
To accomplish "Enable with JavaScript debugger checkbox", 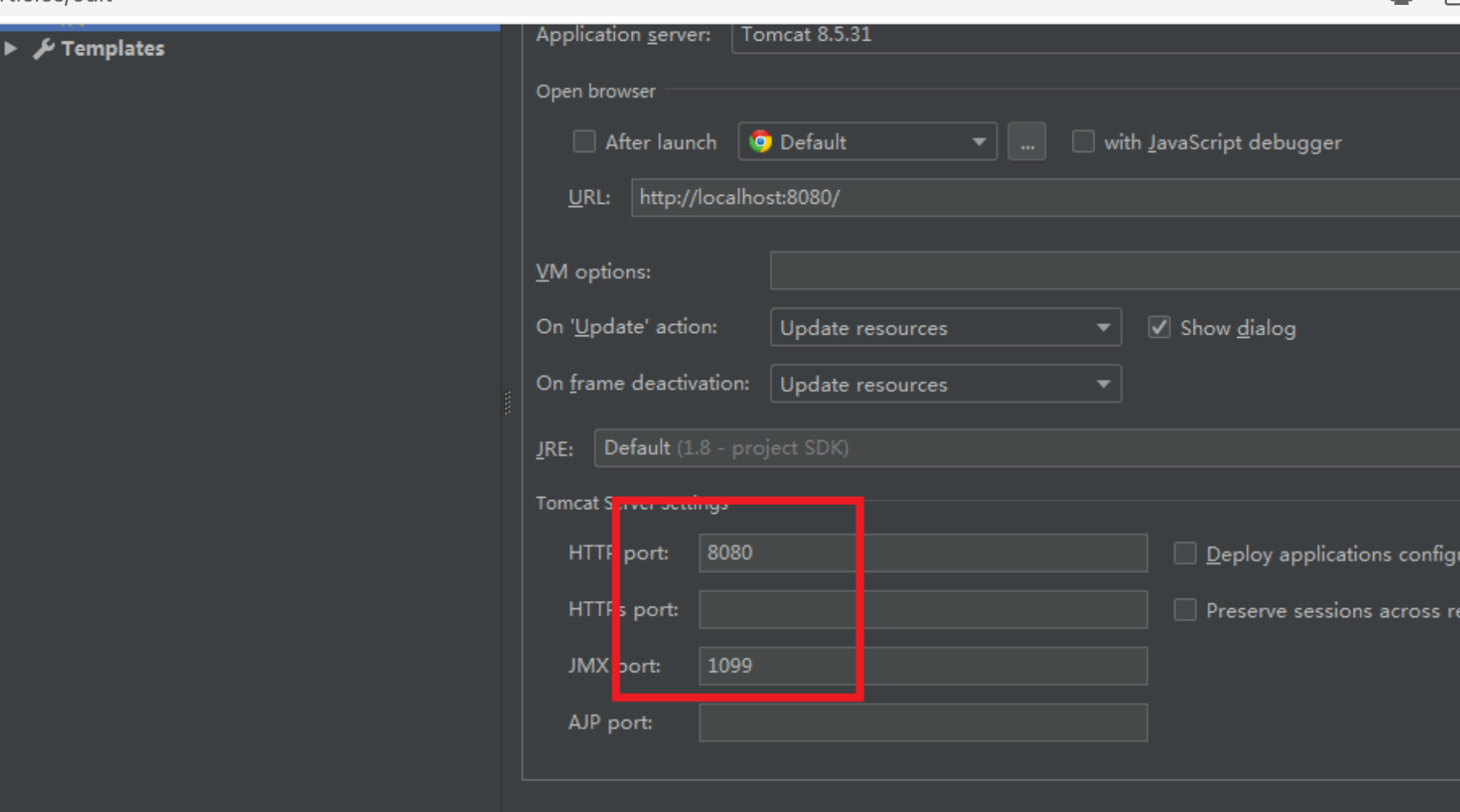I will (1083, 142).
